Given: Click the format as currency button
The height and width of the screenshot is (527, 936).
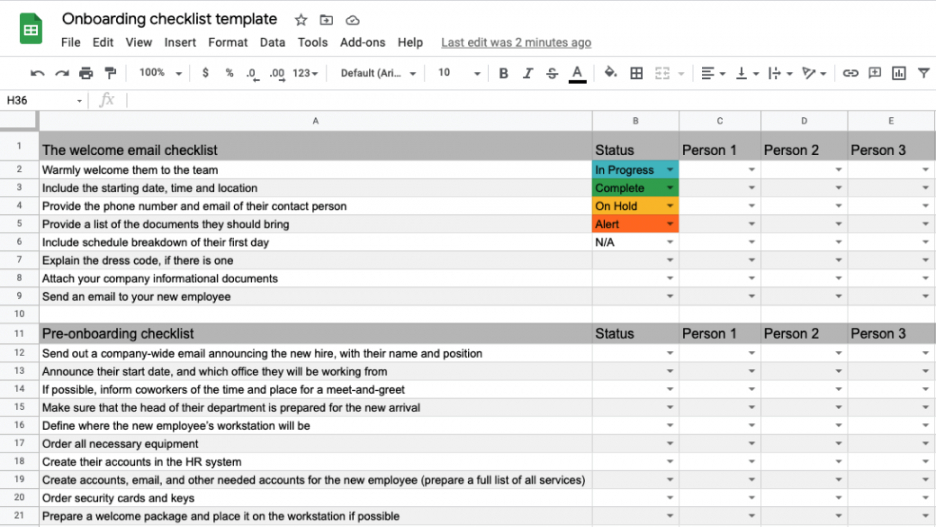Looking at the screenshot, I should [x=205, y=73].
